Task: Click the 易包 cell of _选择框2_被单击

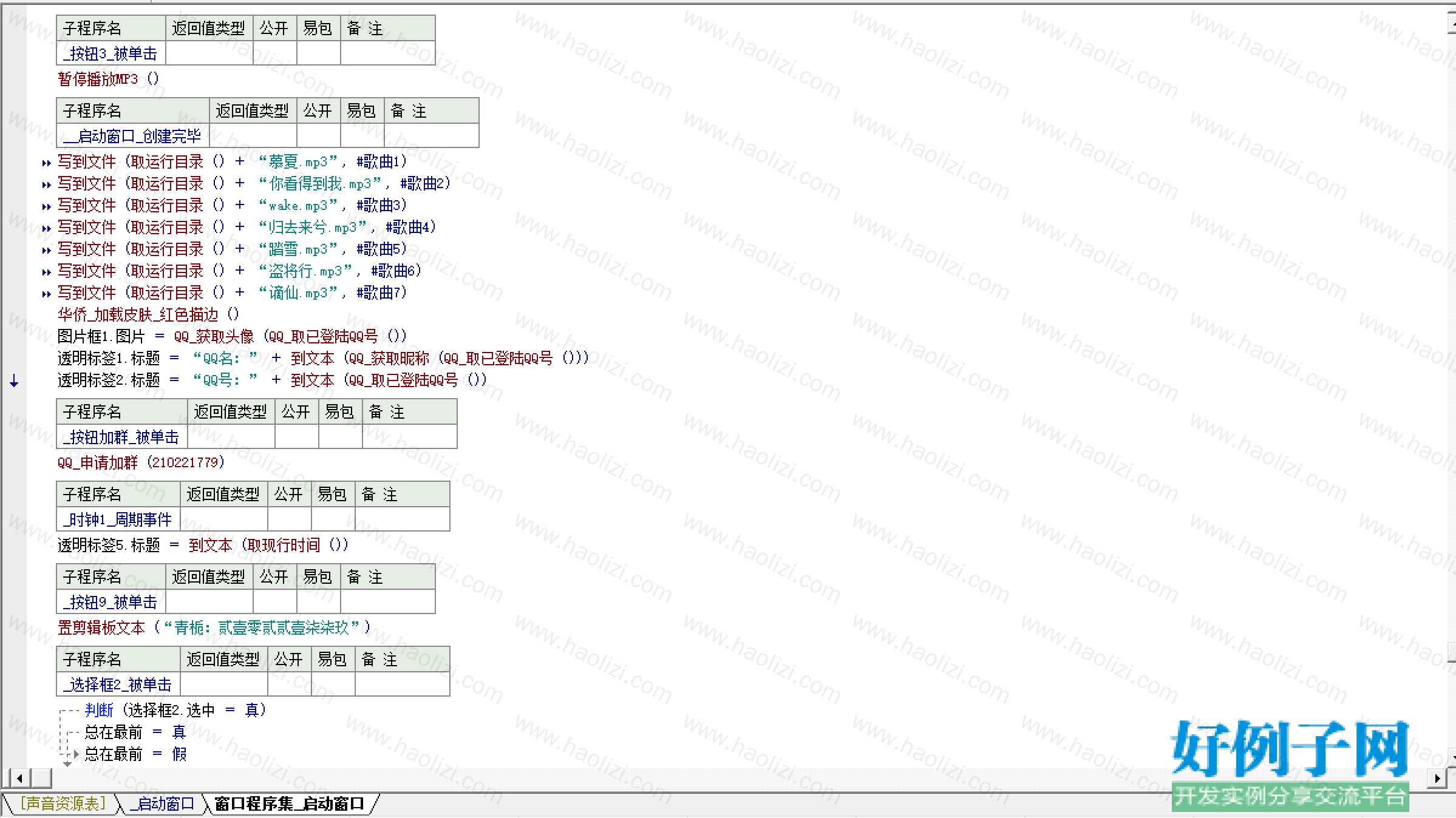Action: pos(333,684)
